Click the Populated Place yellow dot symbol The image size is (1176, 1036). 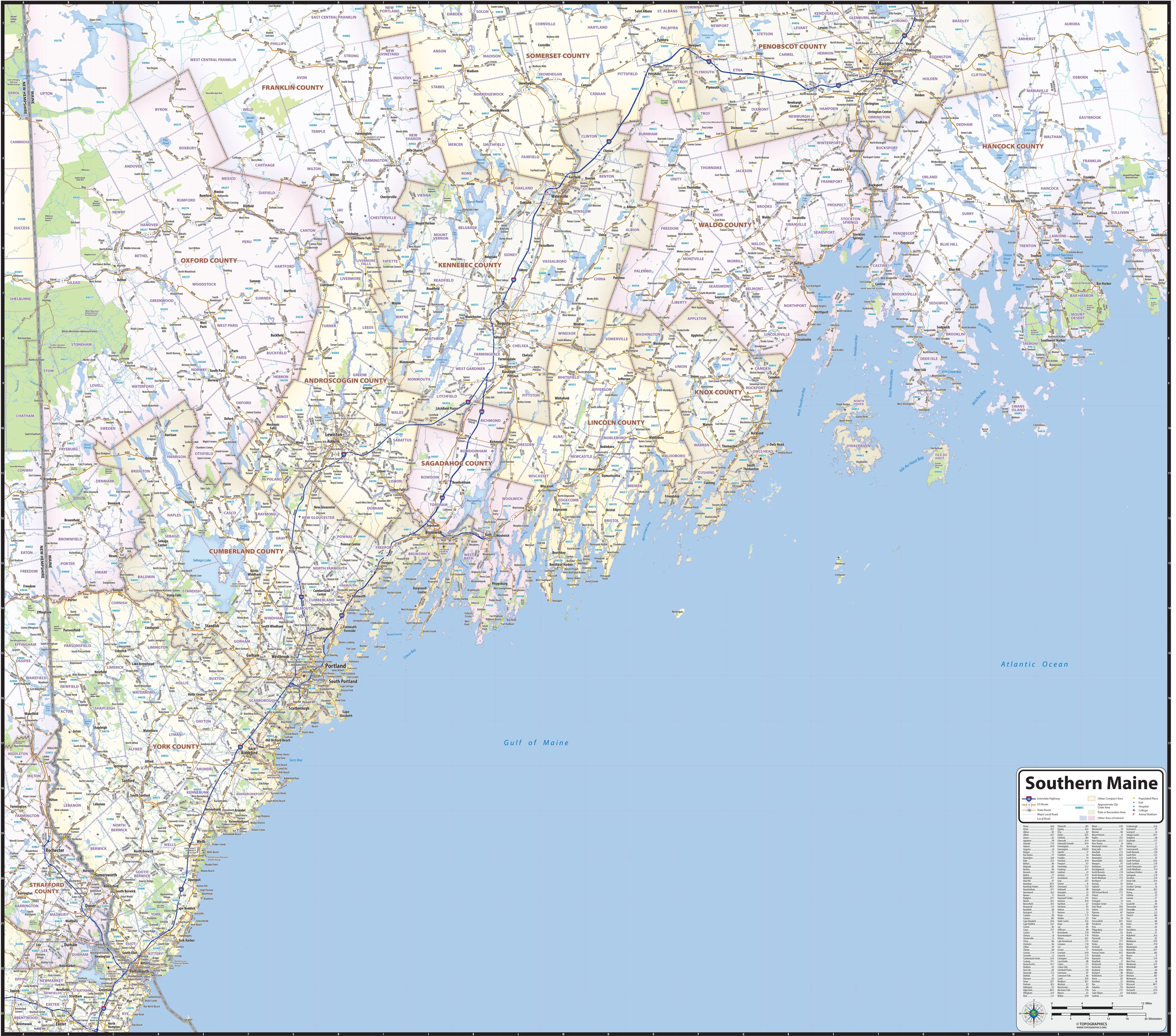[1134, 798]
